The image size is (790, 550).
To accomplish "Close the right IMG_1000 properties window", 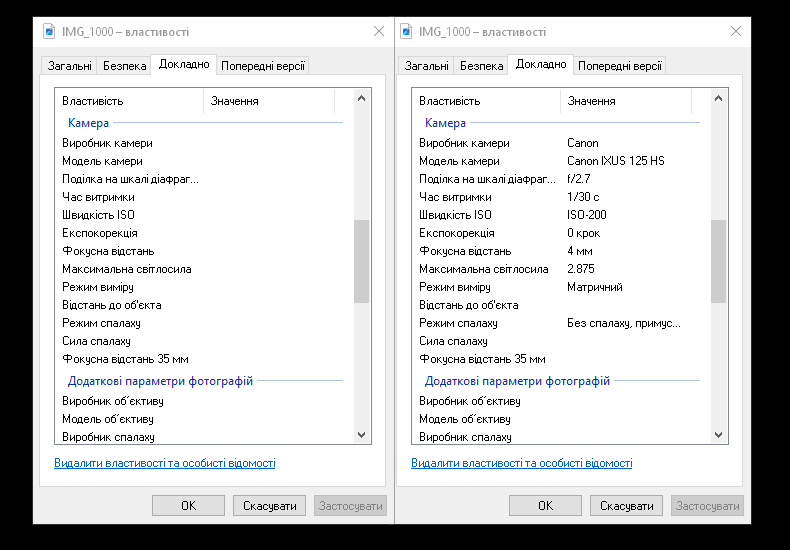I will coord(736,31).
